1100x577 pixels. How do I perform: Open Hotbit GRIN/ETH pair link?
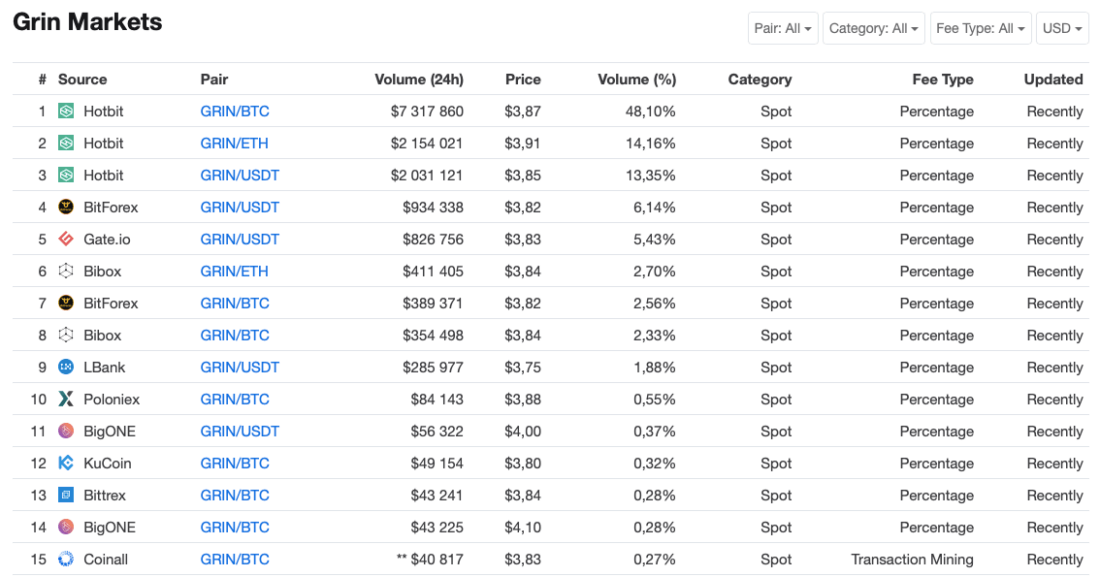(x=234, y=143)
